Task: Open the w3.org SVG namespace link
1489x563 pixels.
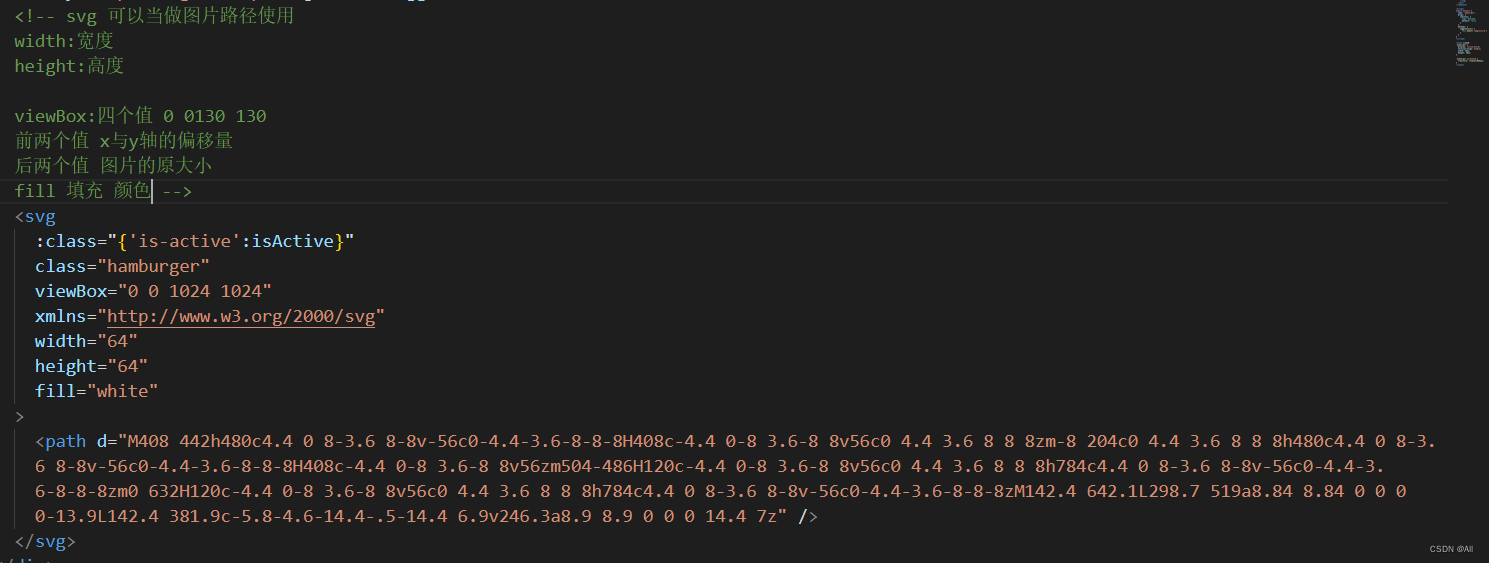Action: click(241, 316)
